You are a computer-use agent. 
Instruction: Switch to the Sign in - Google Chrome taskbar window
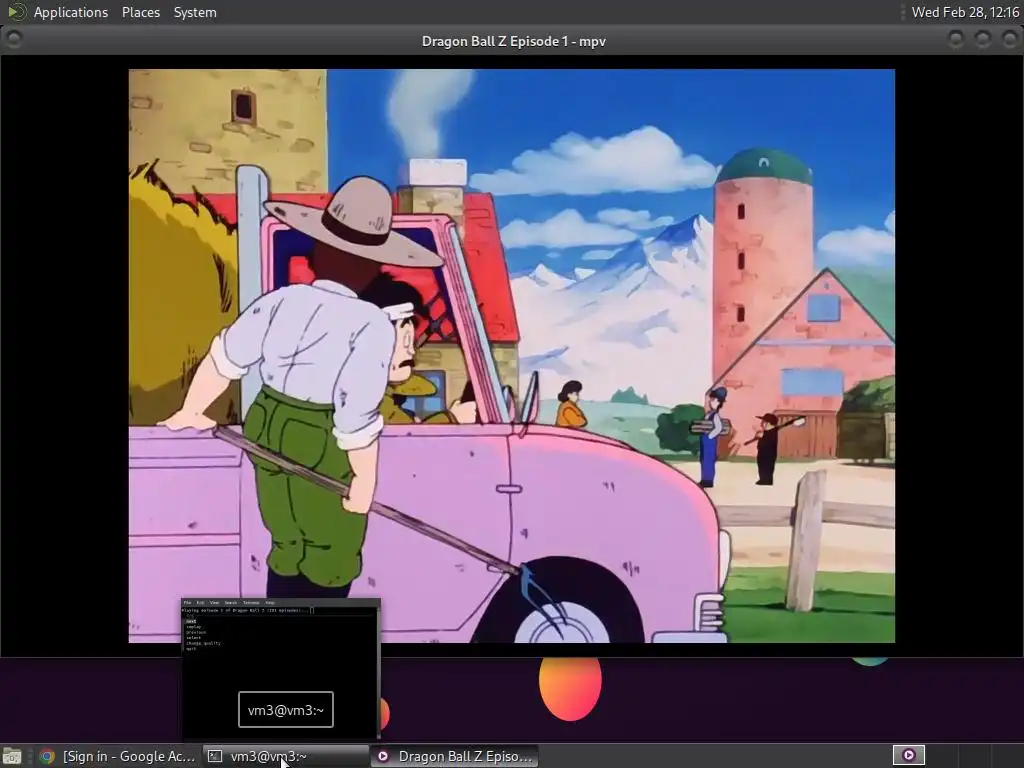point(116,756)
